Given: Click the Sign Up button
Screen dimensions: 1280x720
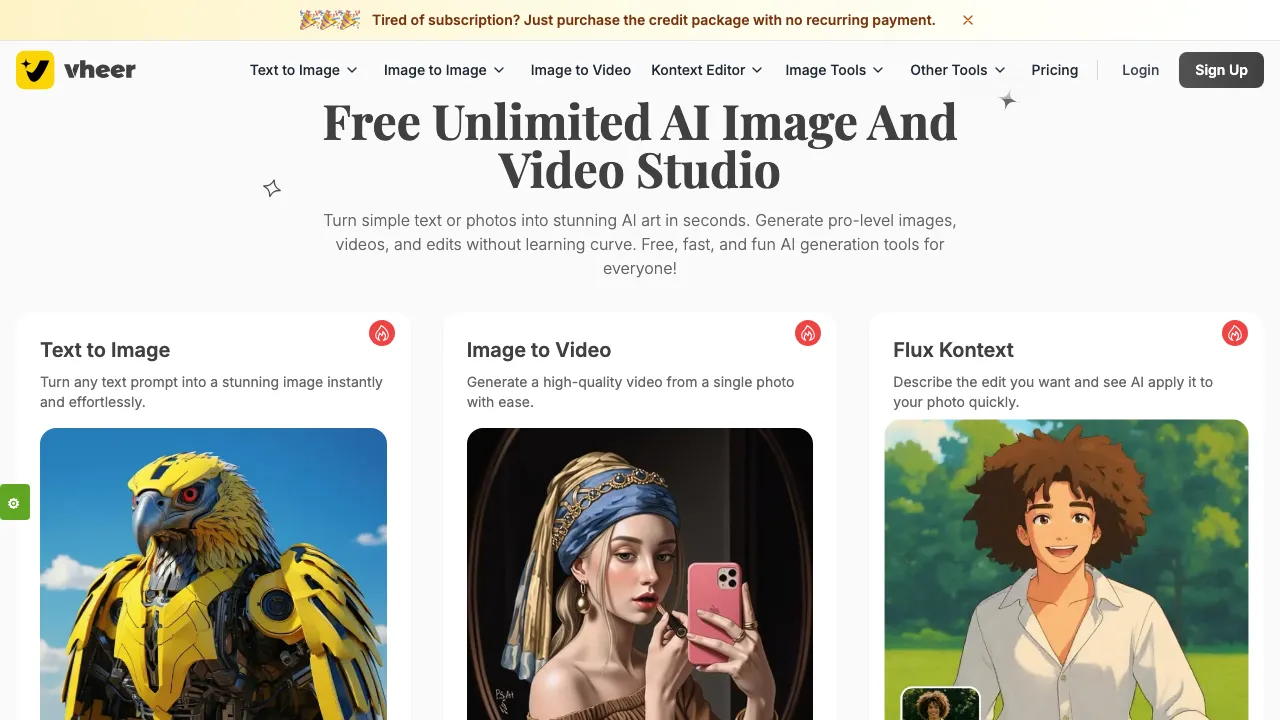Looking at the screenshot, I should pos(1221,70).
